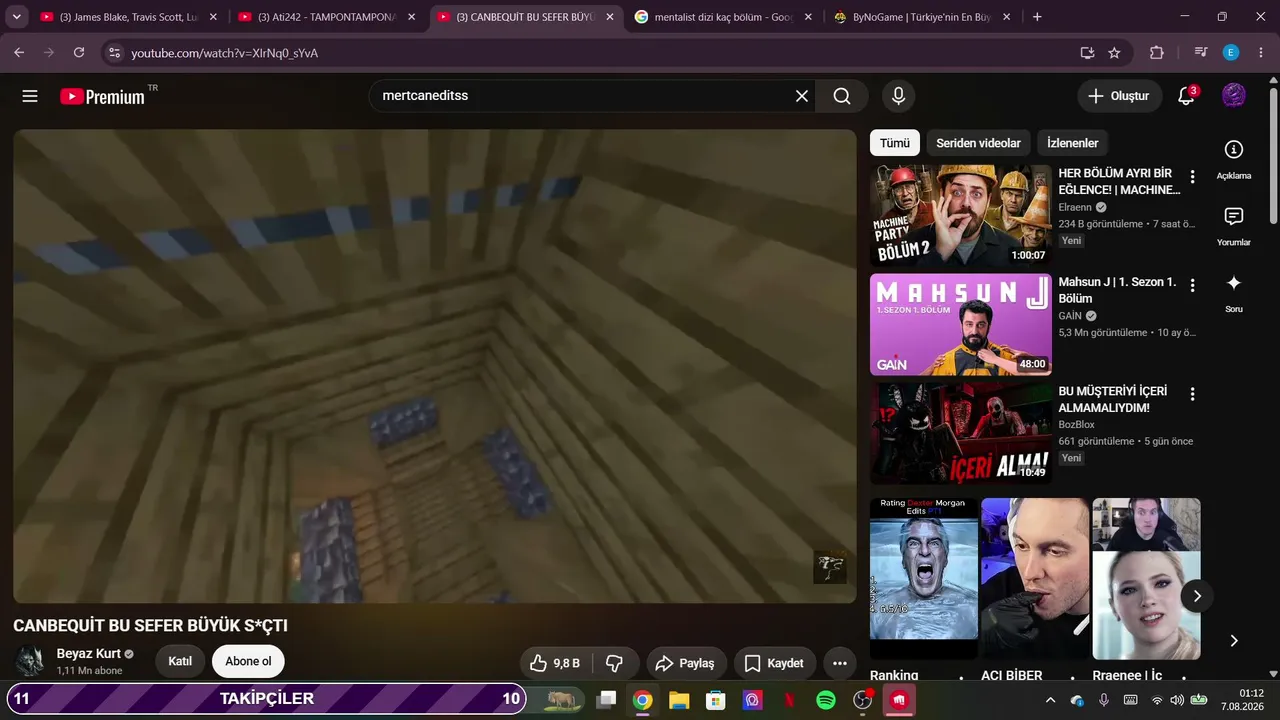
Task: Clear the search text with the X
Action: 802,96
